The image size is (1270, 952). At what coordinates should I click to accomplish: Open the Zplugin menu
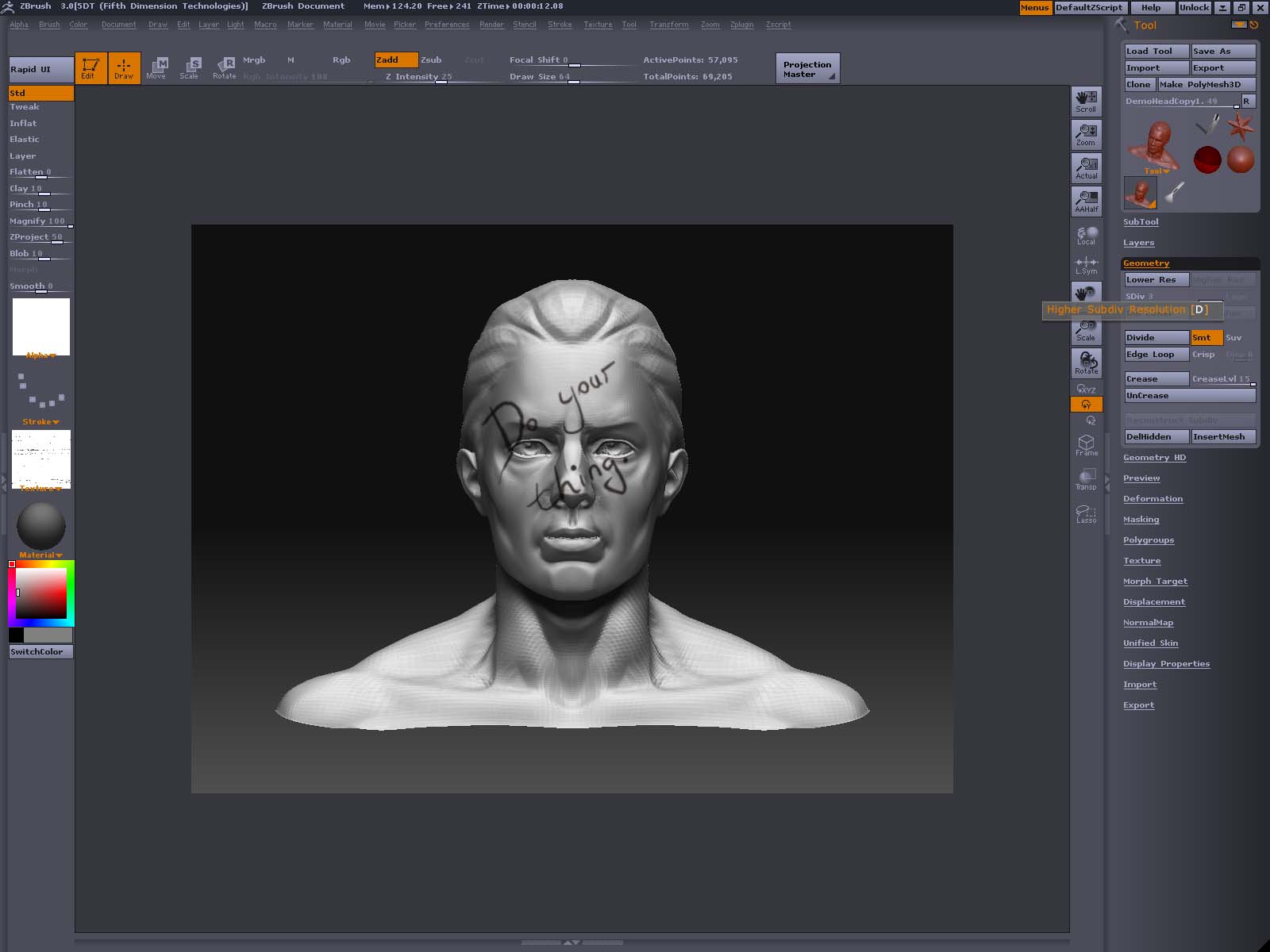[x=741, y=25]
